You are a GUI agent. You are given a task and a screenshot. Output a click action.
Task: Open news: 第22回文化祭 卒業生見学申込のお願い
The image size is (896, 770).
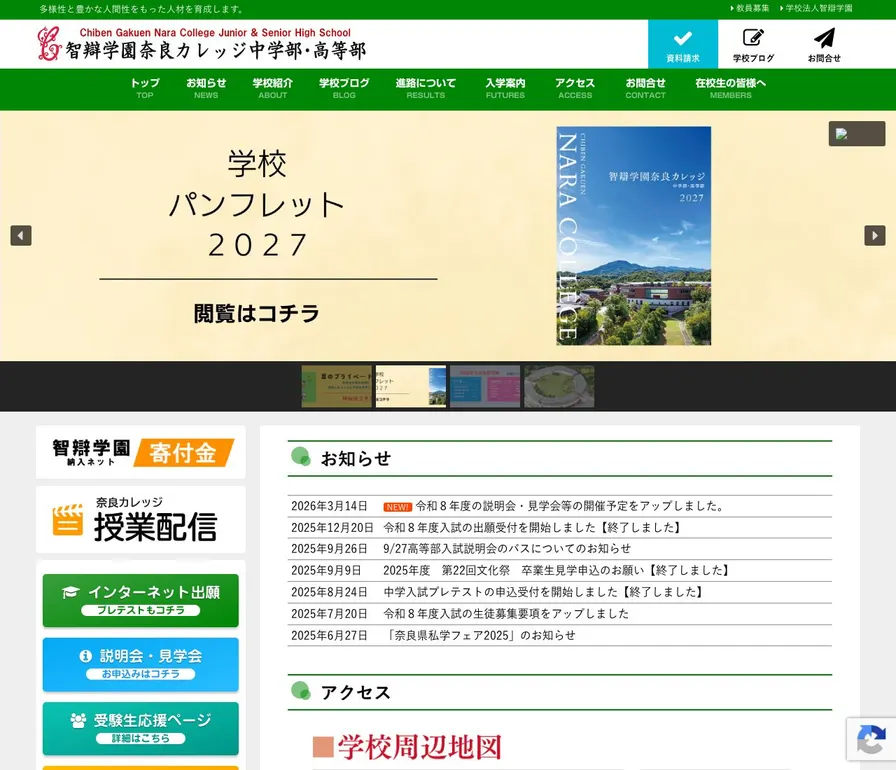click(557, 570)
